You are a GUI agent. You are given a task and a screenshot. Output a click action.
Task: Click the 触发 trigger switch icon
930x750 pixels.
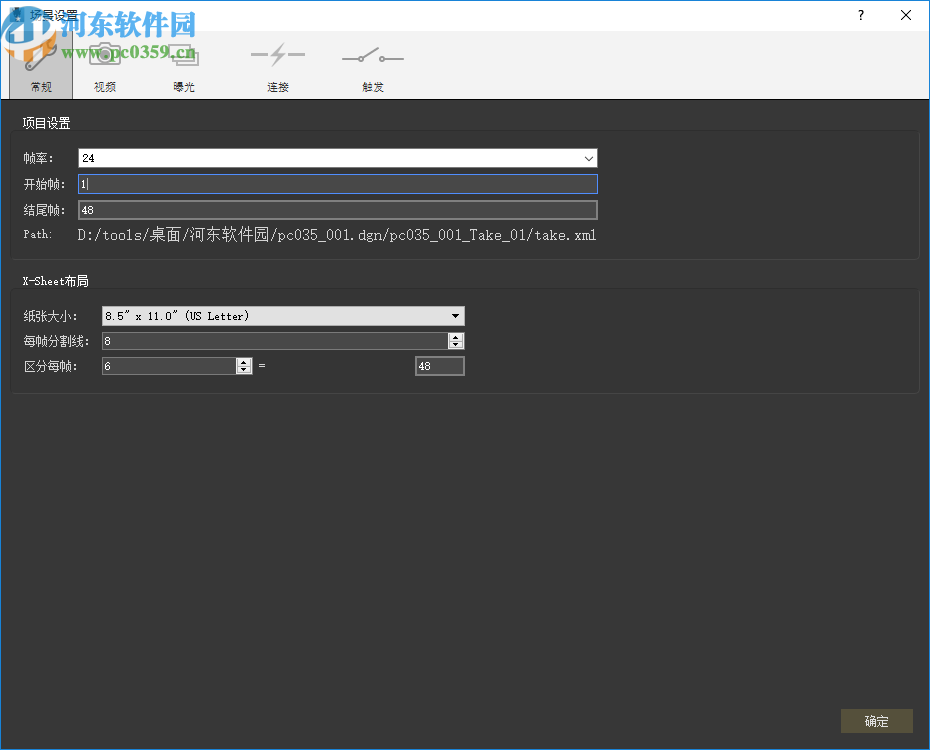372,55
